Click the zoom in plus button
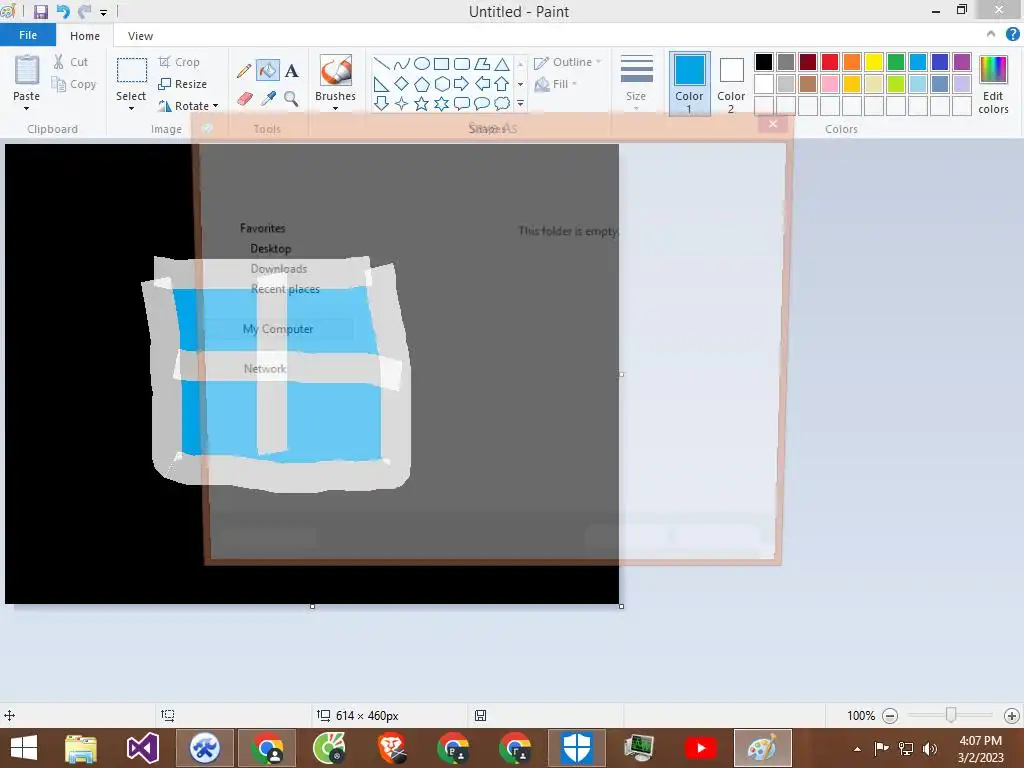Screen dimensions: 1024x768 click(x=1012, y=716)
